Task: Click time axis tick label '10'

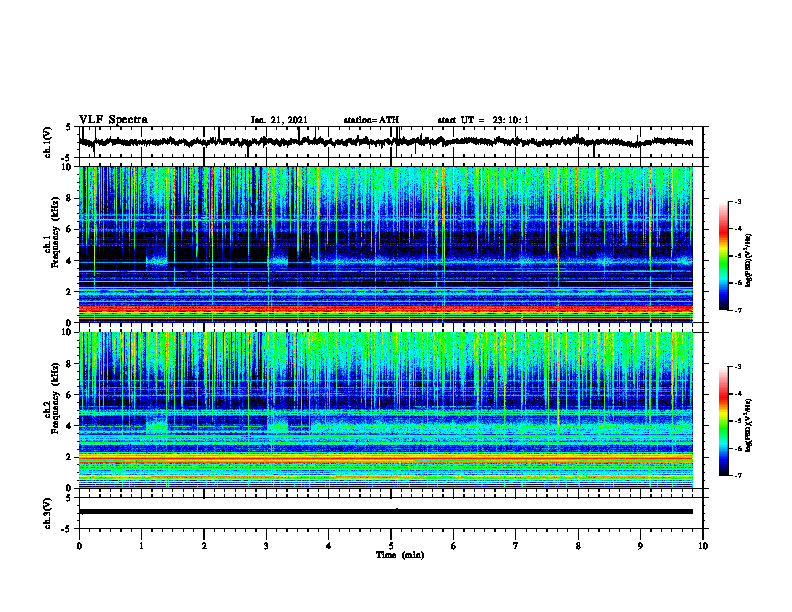Action: point(703,546)
